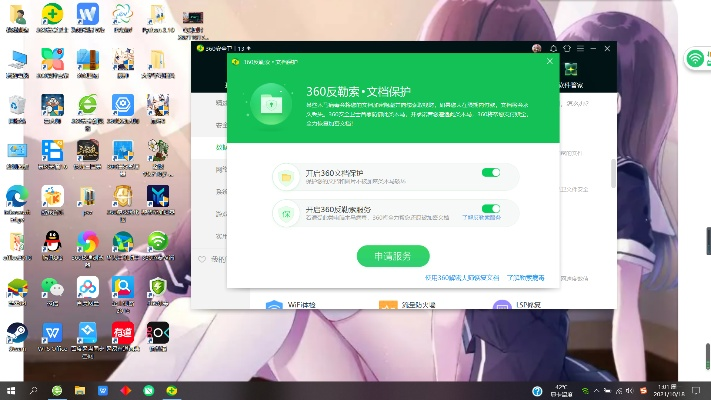
Task: Open Microsoft Edge desktop shortcut
Action: (17, 196)
